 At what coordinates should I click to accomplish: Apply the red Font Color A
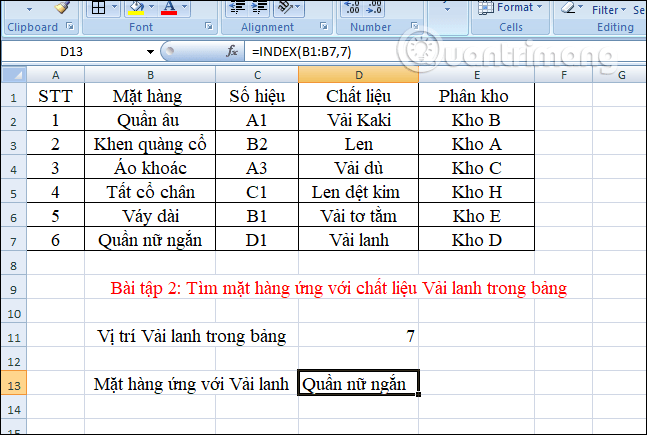pyautogui.click(x=169, y=7)
